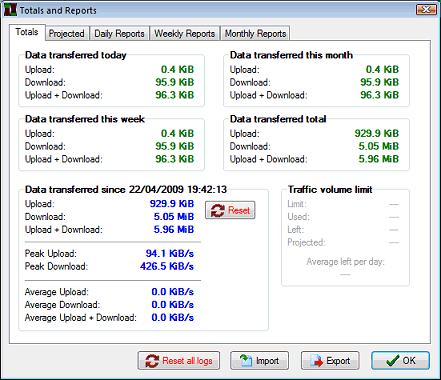This screenshot has height=380, width=441.
Task: Open the Monthly Reports tab
Action: [x=255, y=34]
